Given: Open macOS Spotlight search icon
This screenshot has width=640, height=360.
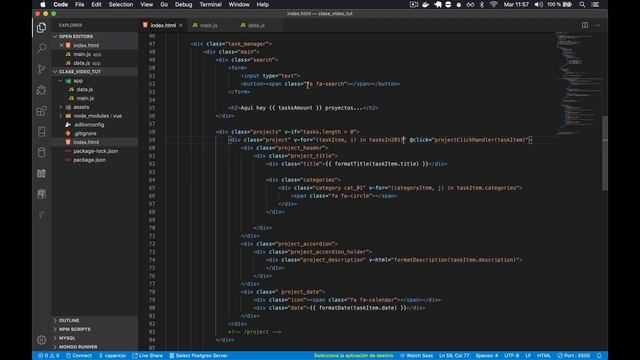Looking at the screenshot, I should pyautogui.click(x=582, y=4).
